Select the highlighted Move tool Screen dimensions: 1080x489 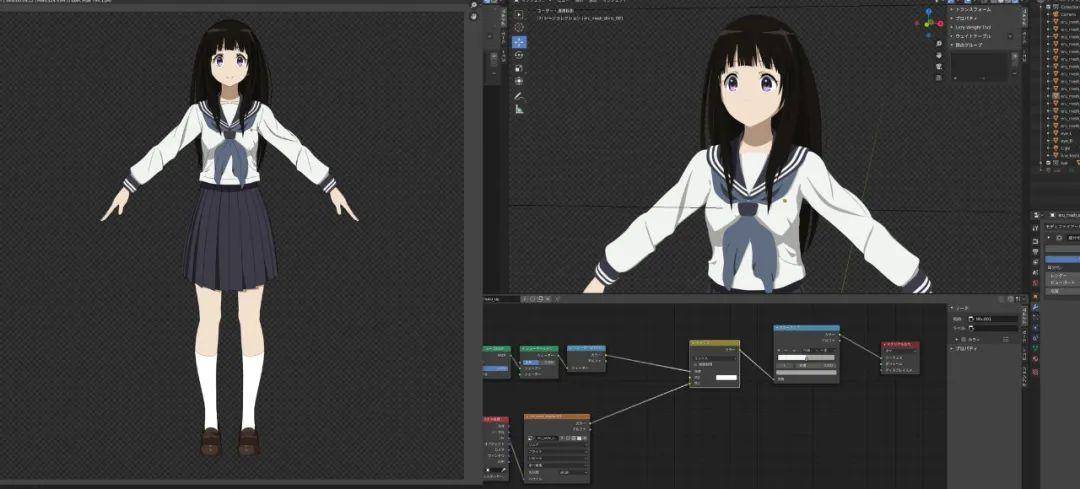click(x=519, y=41)
